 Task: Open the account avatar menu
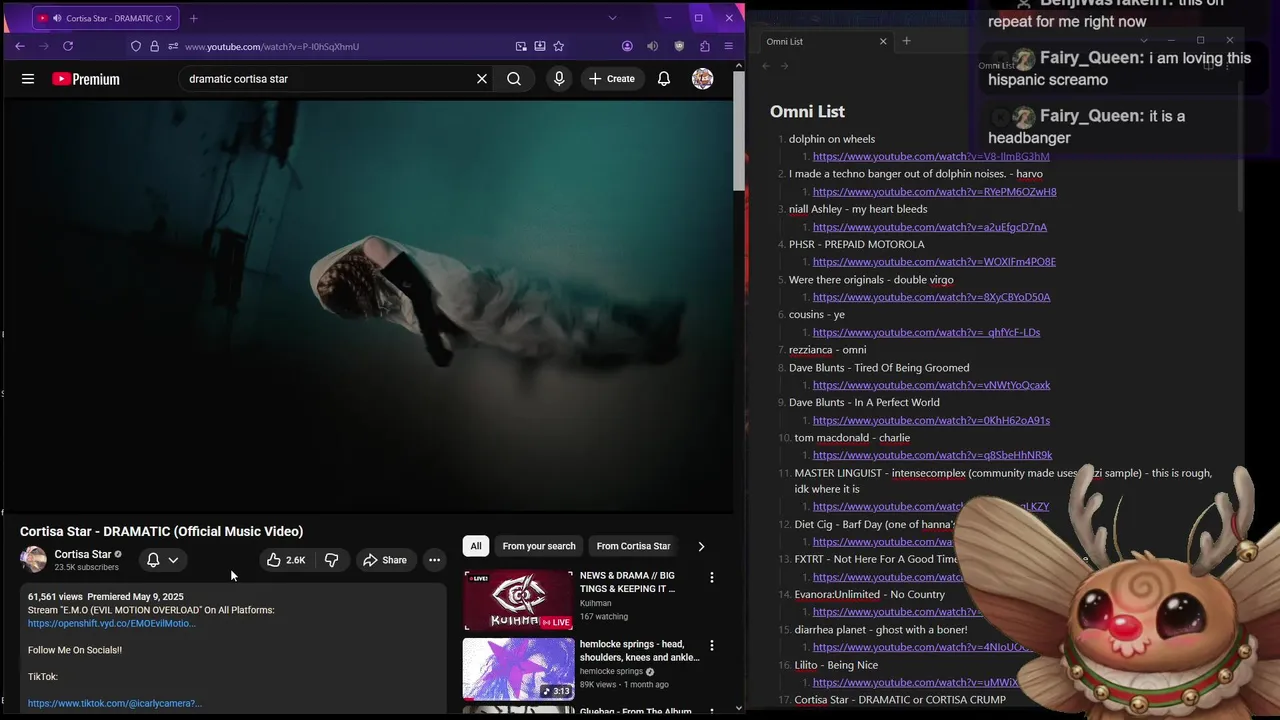[x=703, y=79]
